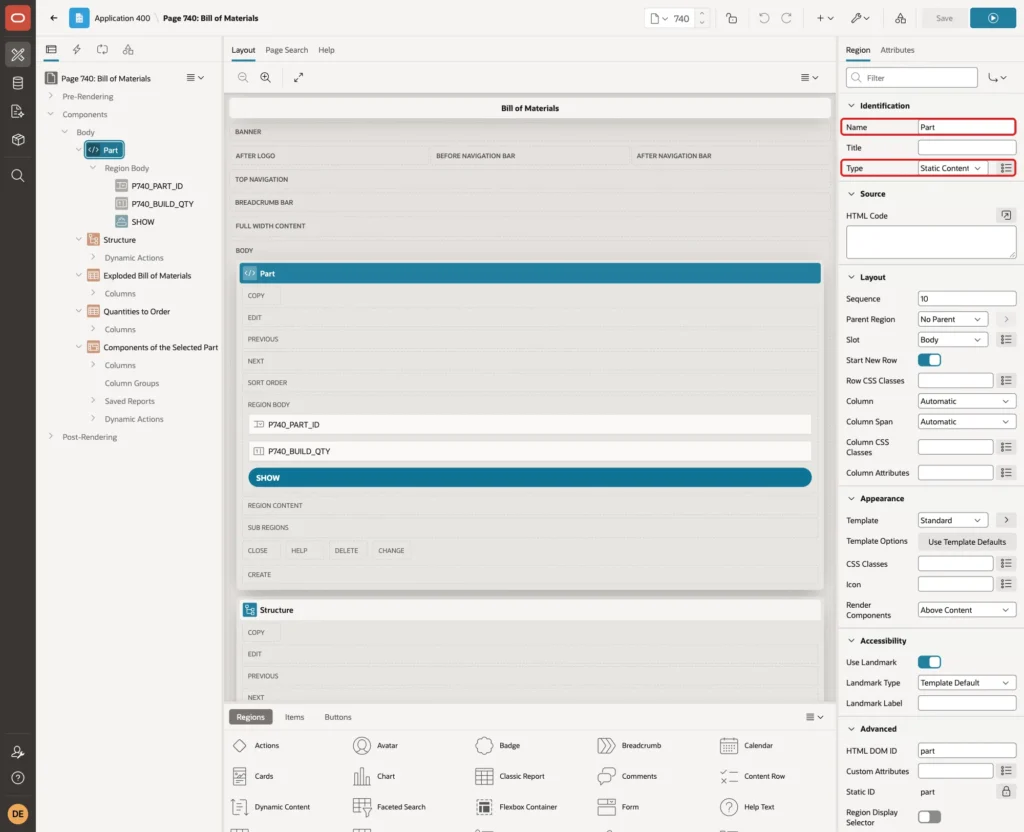
Task: Open the Help question mark icon
Action: tap(18, 778)
